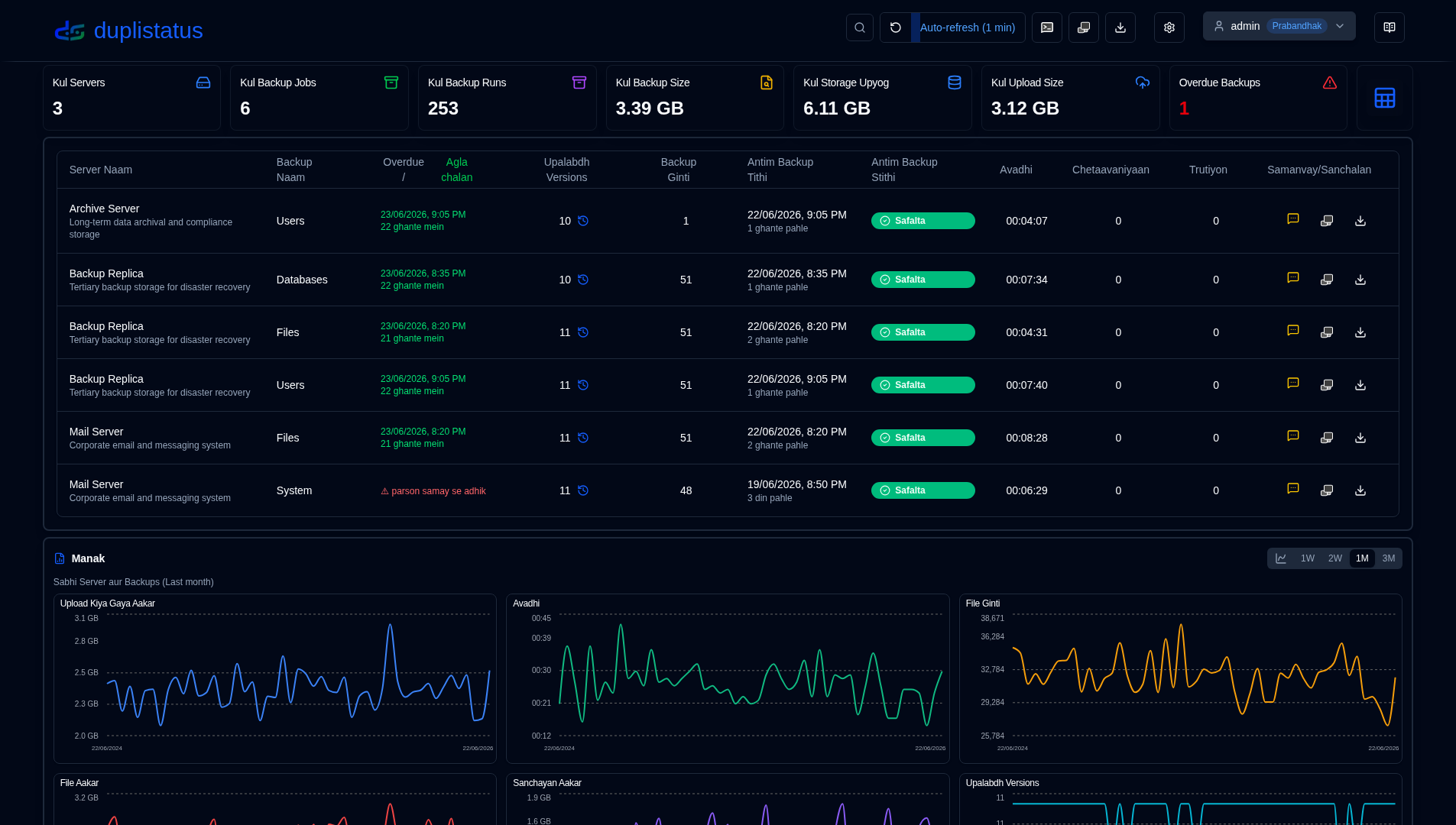The image size is (1456, 825).
Task: Open Auto-refresh (1 min) settings
Action: point(968,27)
